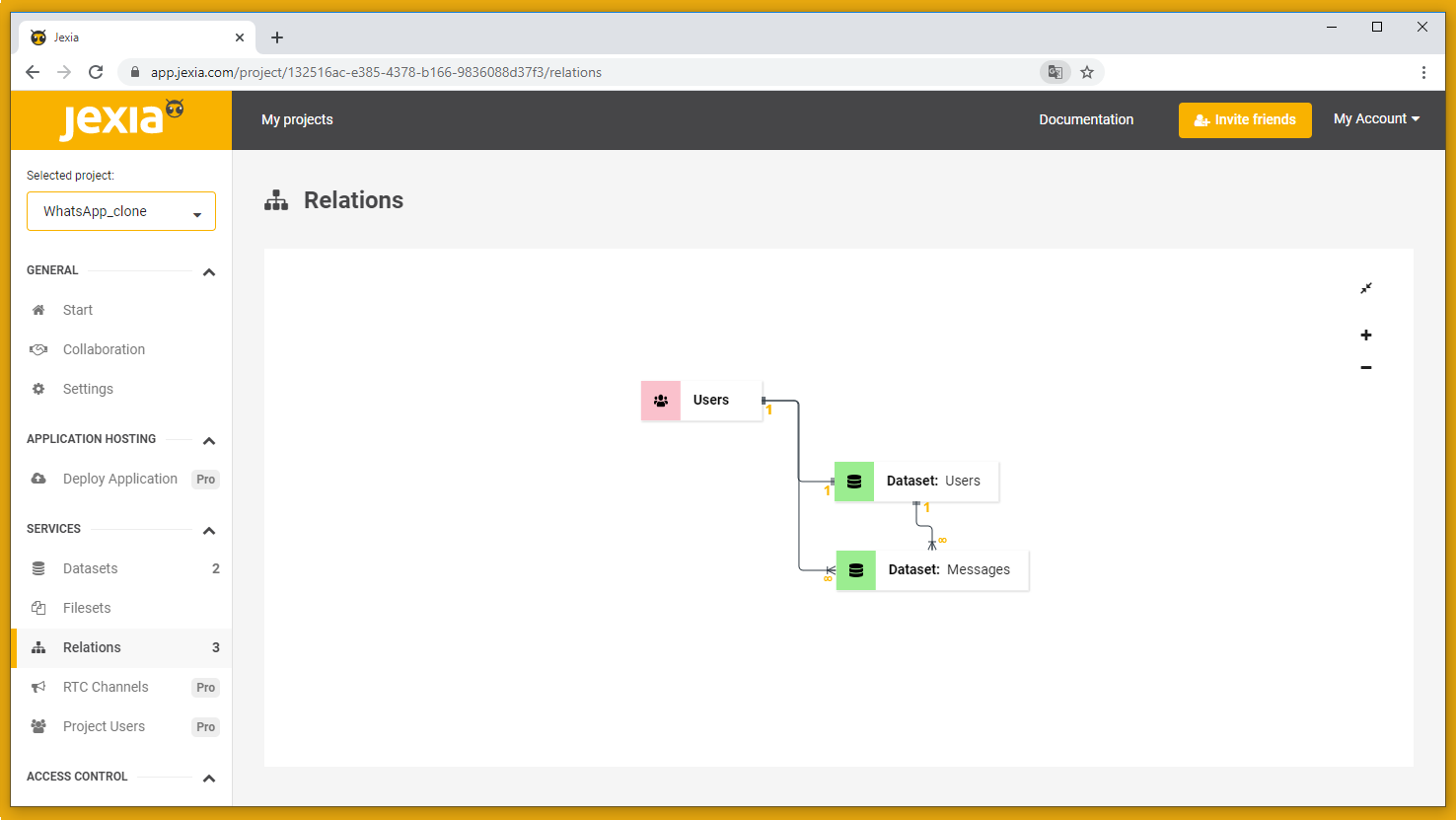Select the Relations menu item
Viewport: 1456px width, 820px height.
click(x=121, y=647)
